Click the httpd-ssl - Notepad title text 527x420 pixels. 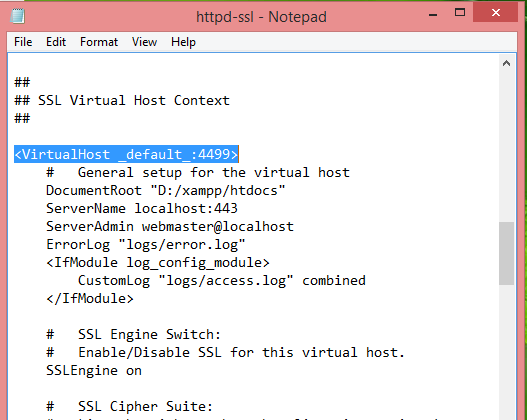point(261,17)
